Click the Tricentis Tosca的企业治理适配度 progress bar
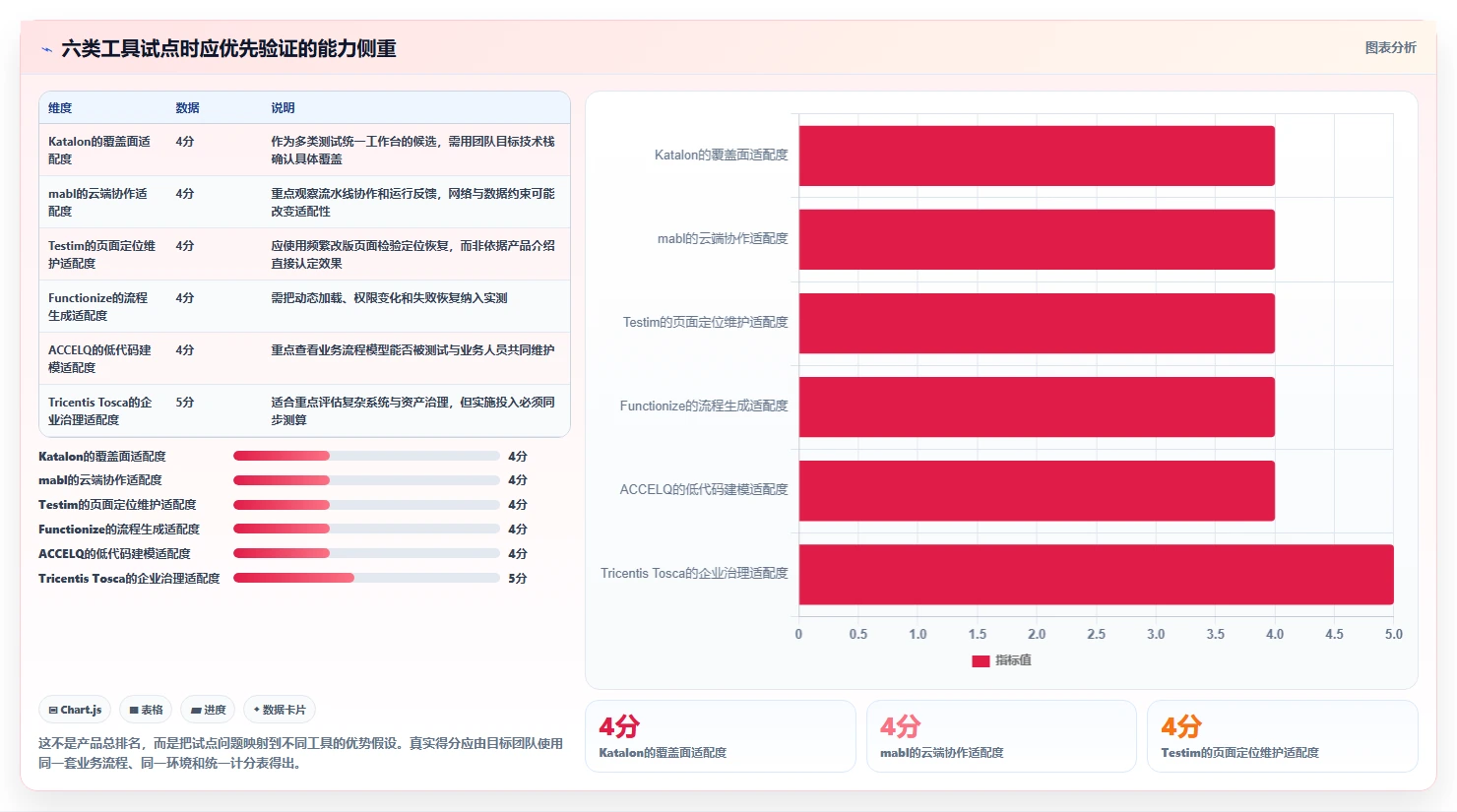 coord(366,578)
